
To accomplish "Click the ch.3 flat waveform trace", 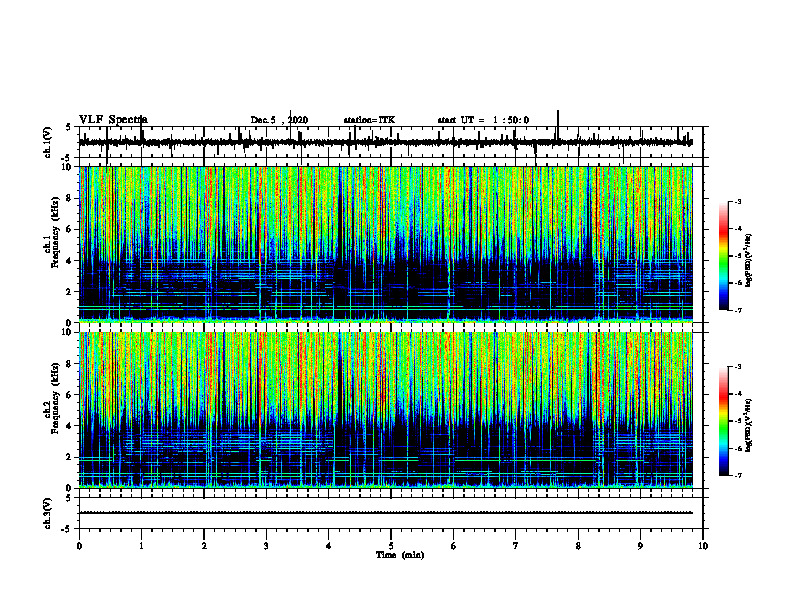I will [x=386, y=513].
